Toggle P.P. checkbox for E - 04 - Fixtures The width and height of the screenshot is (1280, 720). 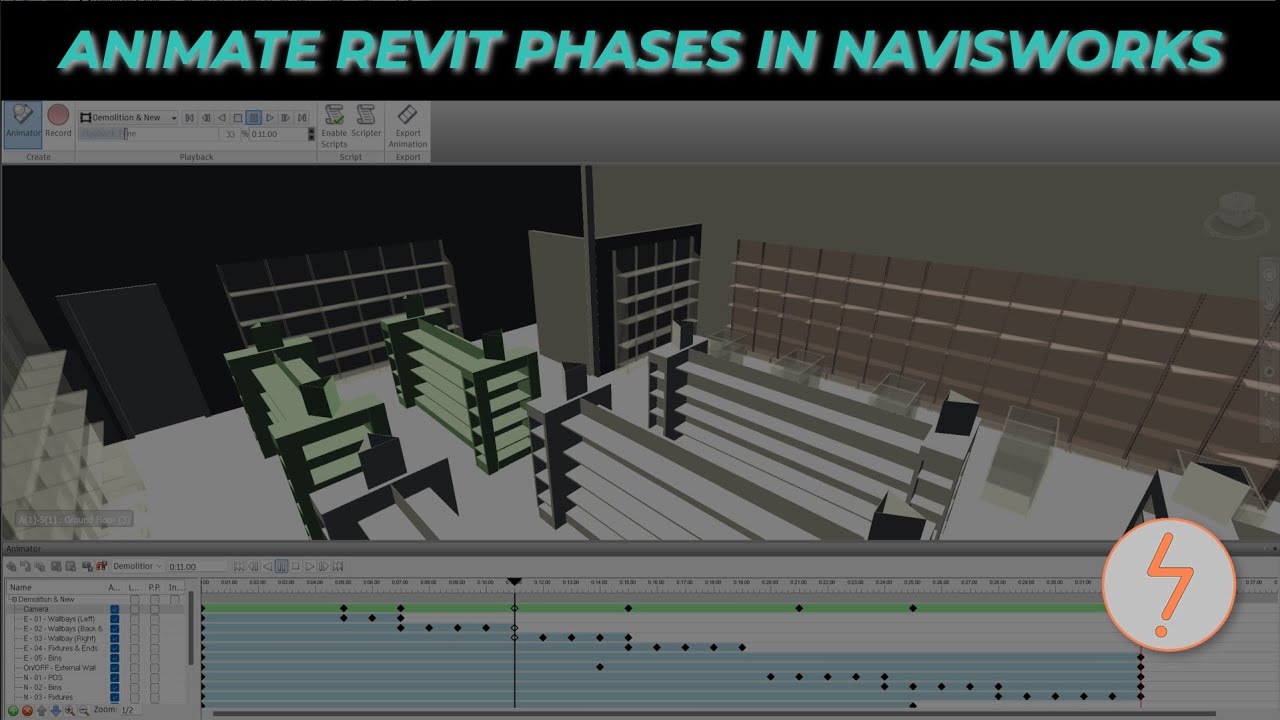point(155,648)
